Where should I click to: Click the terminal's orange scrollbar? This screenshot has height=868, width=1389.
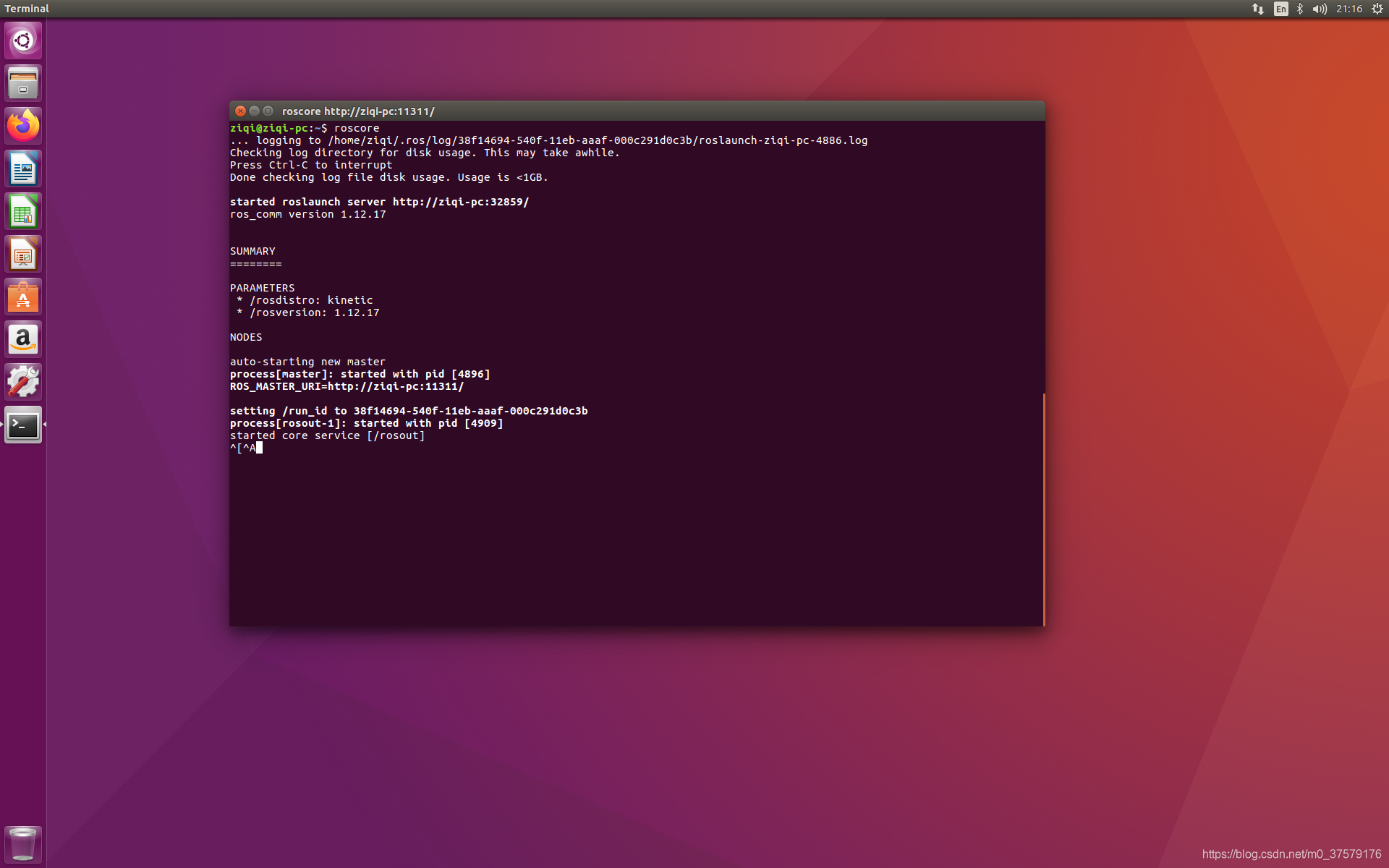[x=1043, y=509]
